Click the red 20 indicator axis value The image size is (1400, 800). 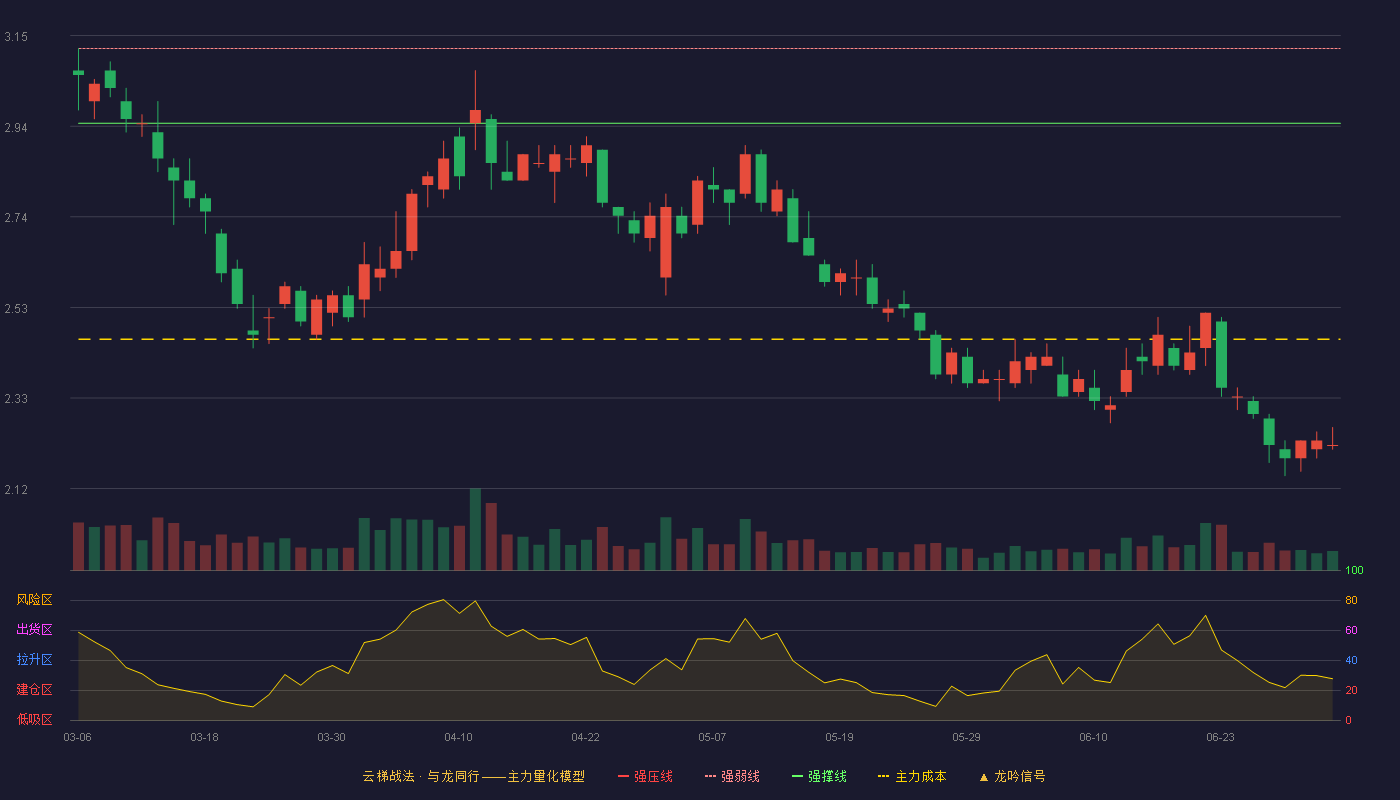(x=1351, y=690)
